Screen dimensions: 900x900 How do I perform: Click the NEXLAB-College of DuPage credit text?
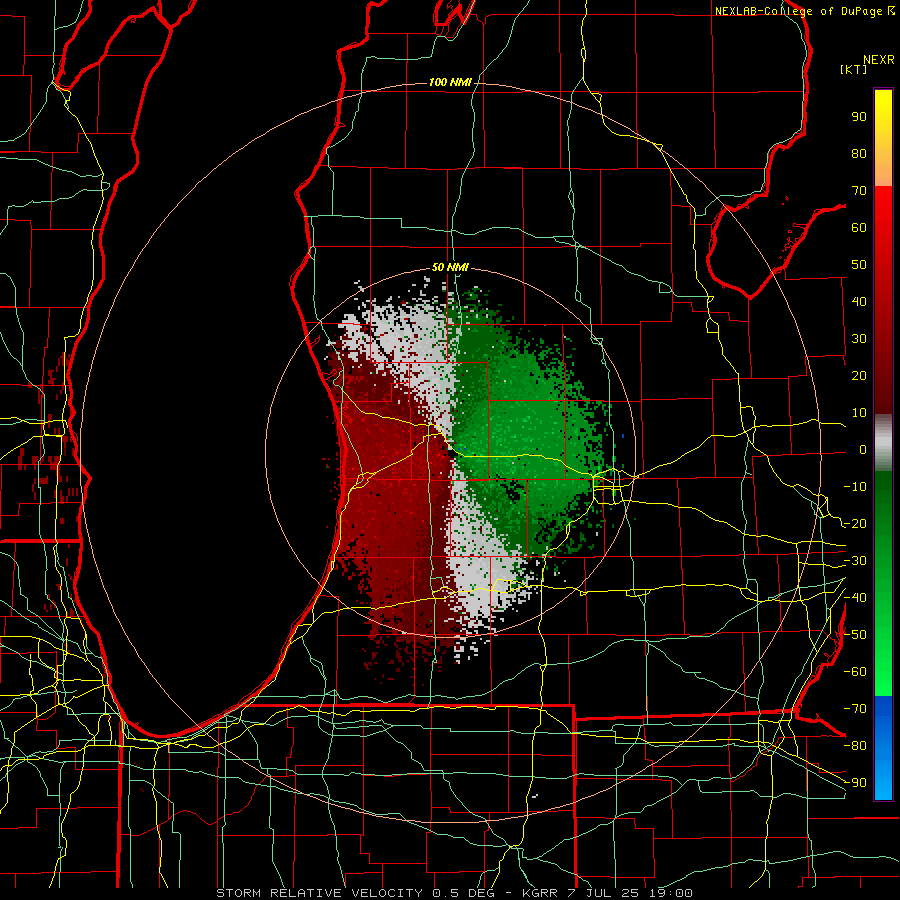point(800,11)
